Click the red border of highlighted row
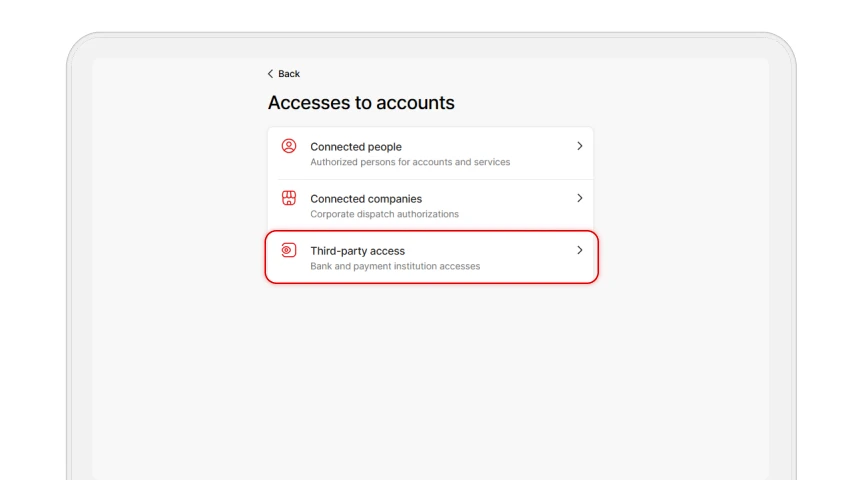This screenshot has width=864, height=480. click(431, 283)
